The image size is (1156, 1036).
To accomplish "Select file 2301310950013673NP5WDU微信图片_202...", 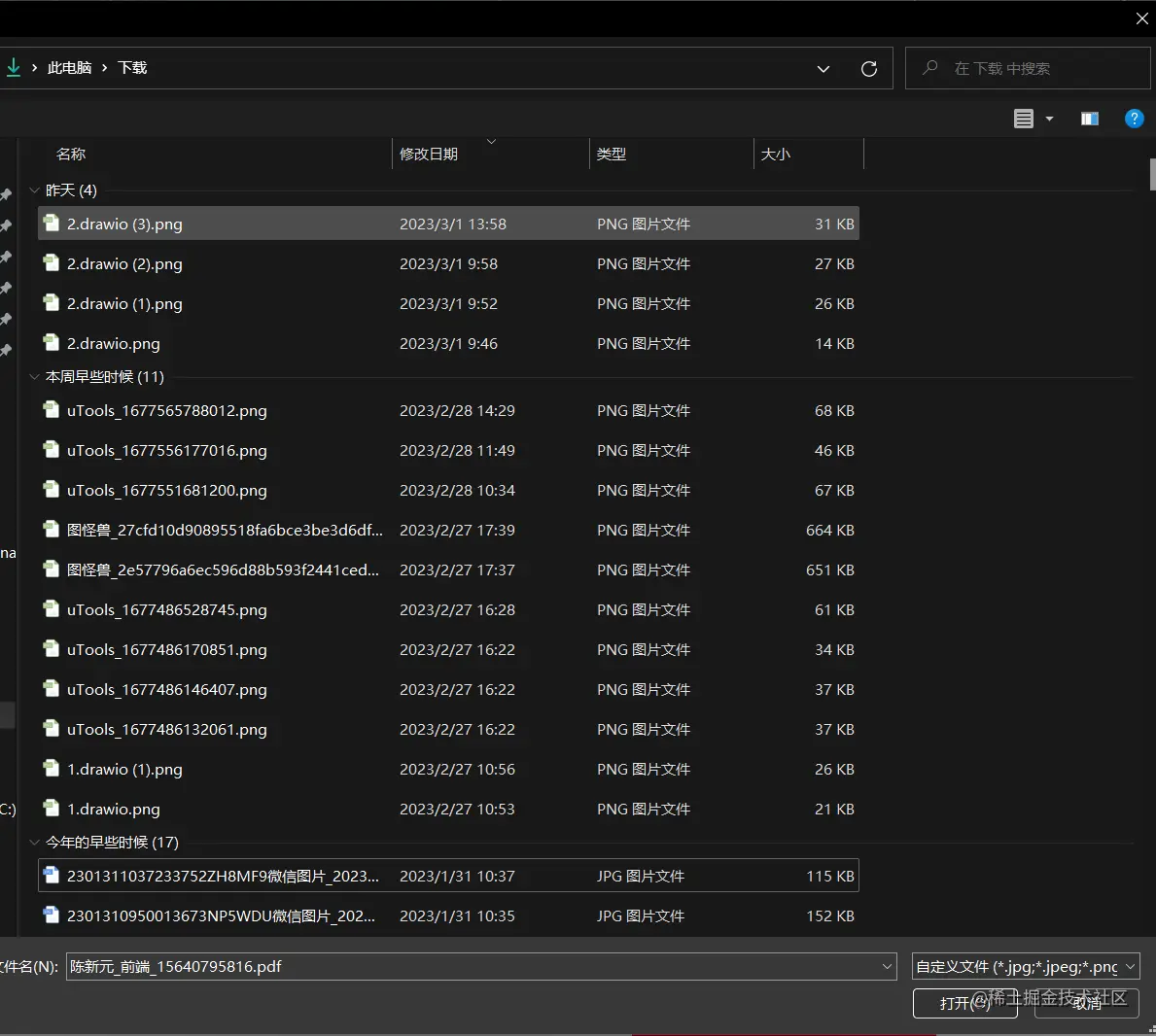I will (x=448, y=915).
